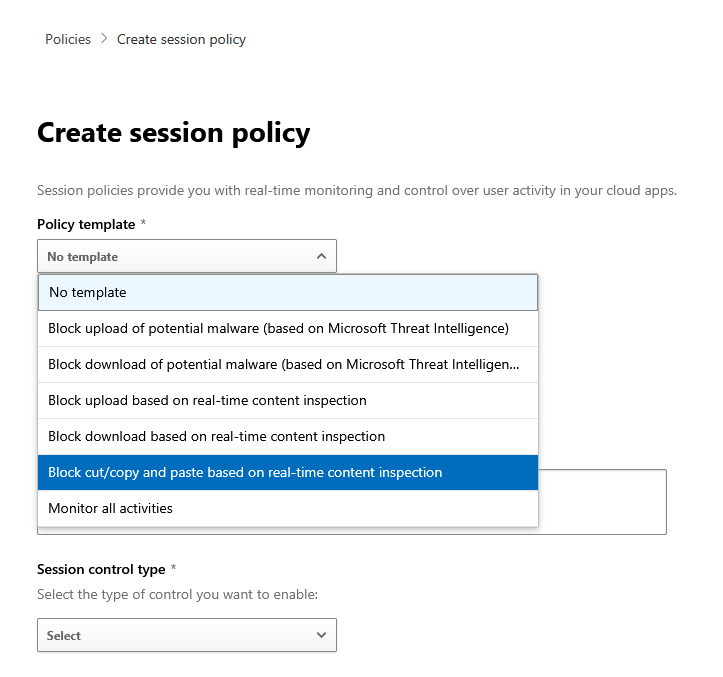Choose Block download of potential malware template
Viewport: 723px width, 677px height.
click(288, 364)
